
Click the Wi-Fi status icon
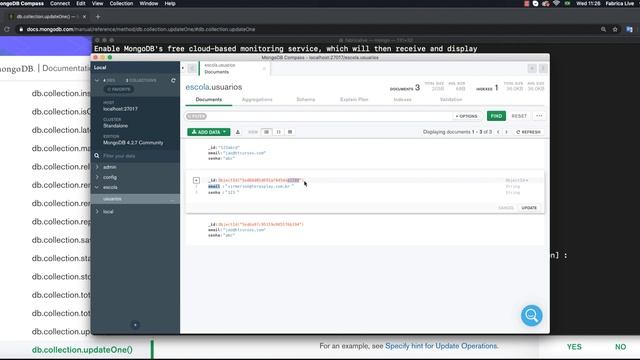point(556,3)
